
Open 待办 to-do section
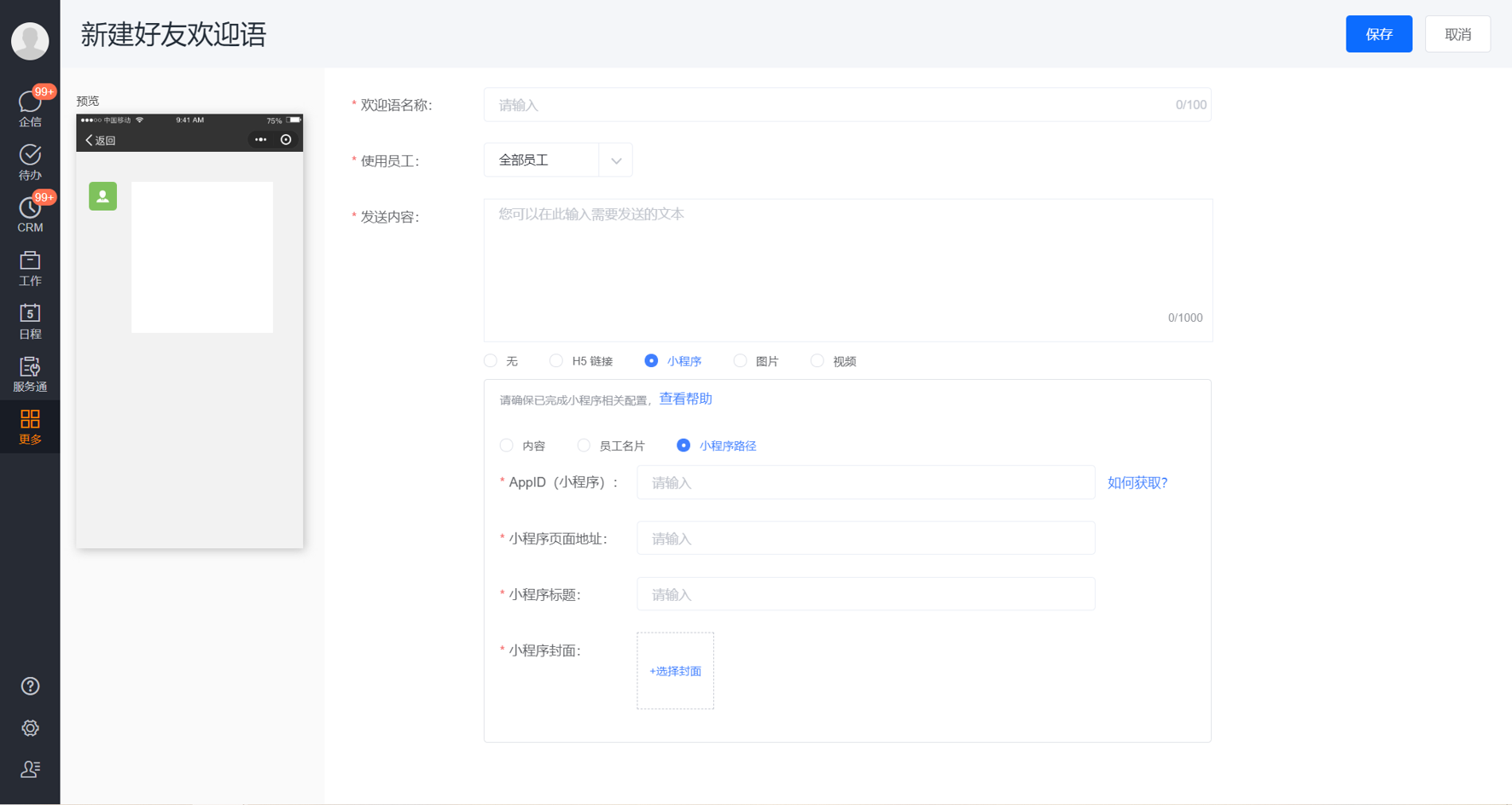coord(30,161)
